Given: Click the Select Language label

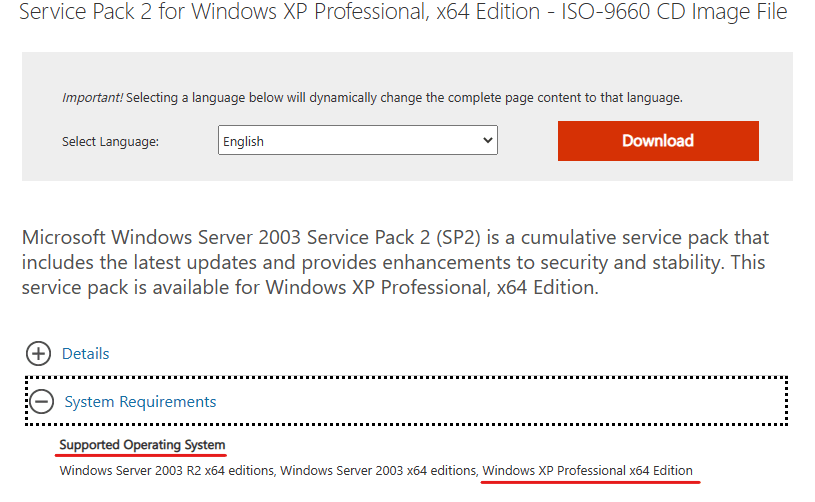Looking at the screenshot, I should coord(110,141).
